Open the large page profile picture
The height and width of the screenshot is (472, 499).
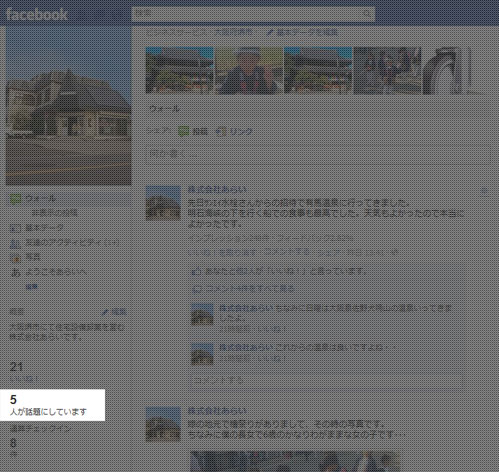tap(68, 106)
